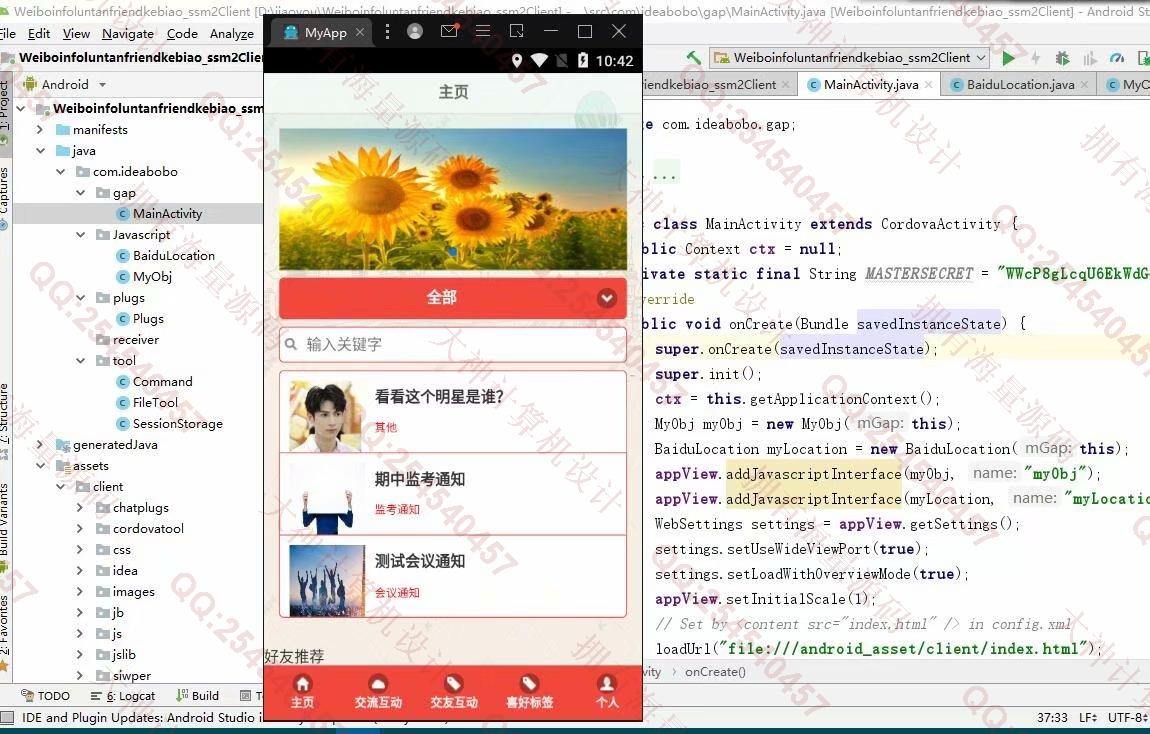Close the MyApp emulator tab

[x=359, y=32]
